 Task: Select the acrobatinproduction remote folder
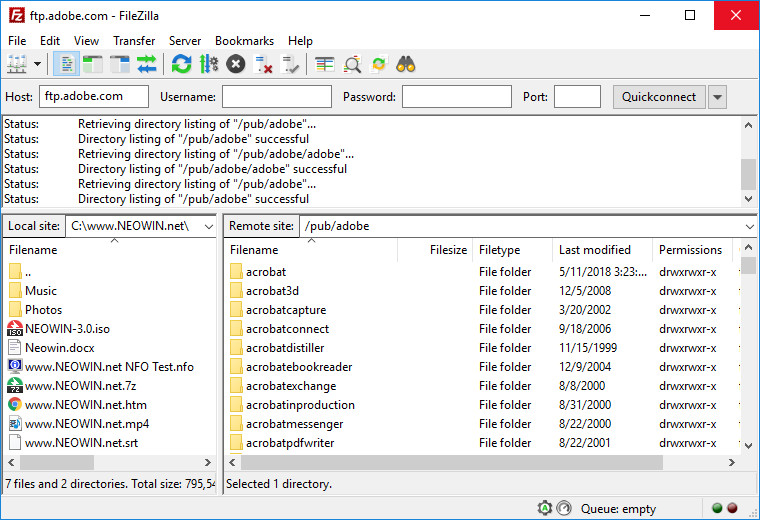point(483,405)
